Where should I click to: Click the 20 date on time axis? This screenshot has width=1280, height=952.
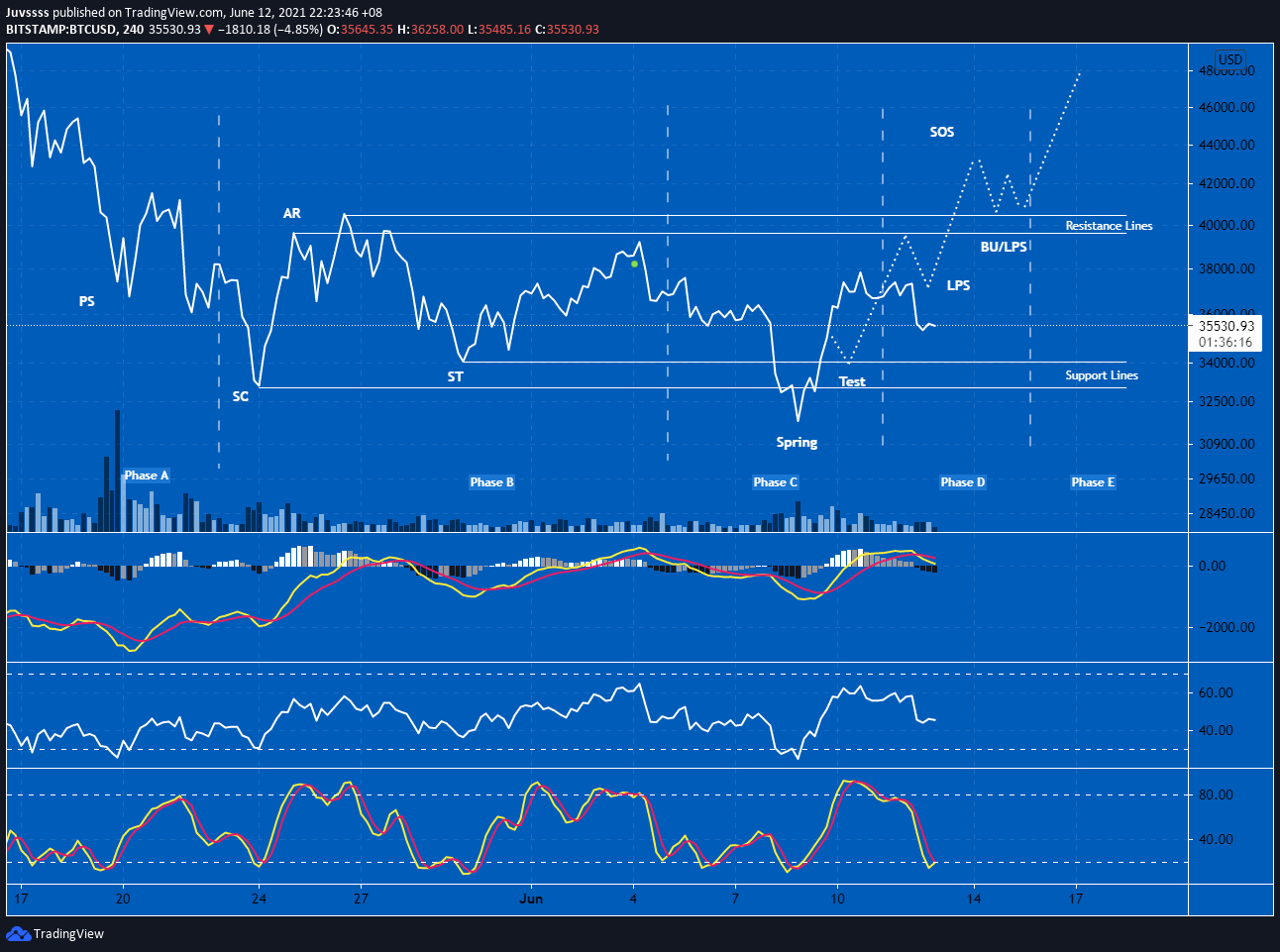coord(123,899)
